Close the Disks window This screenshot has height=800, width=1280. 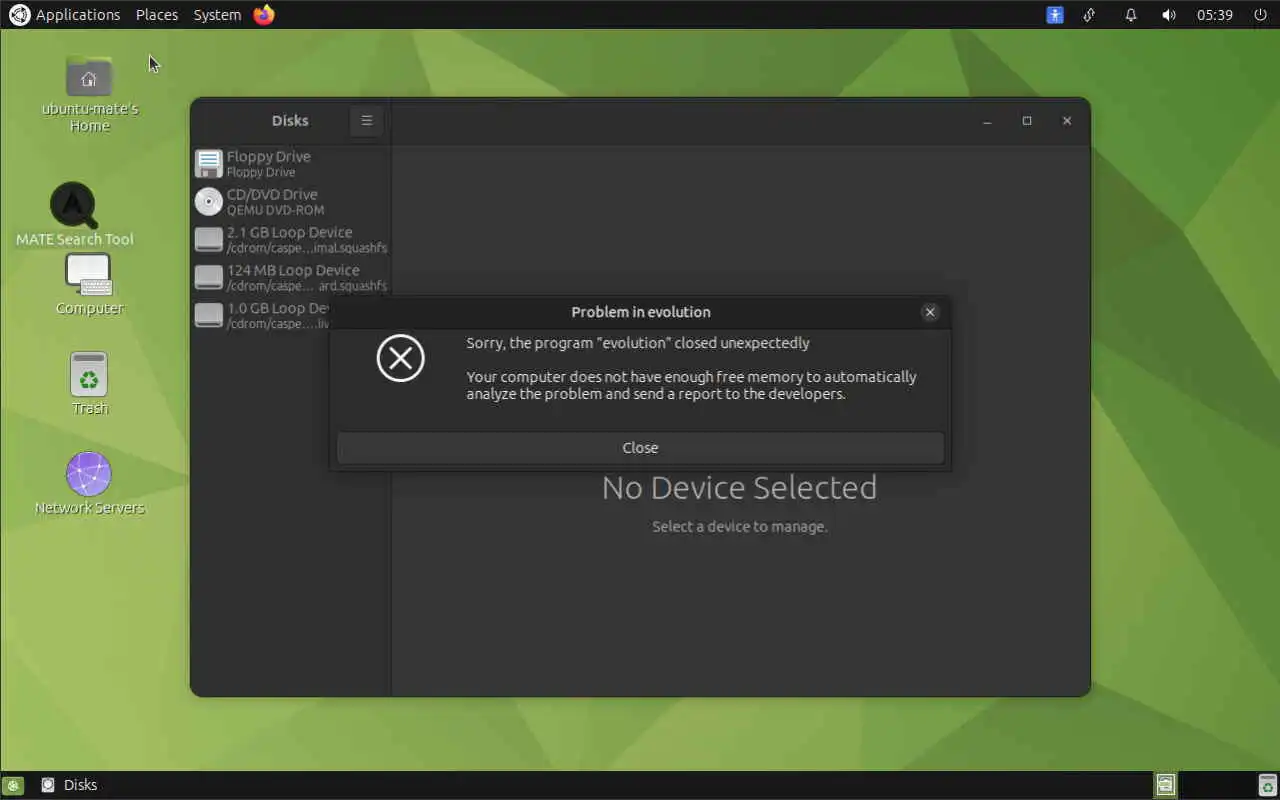pyautogui.click(x=1067, y=121)
